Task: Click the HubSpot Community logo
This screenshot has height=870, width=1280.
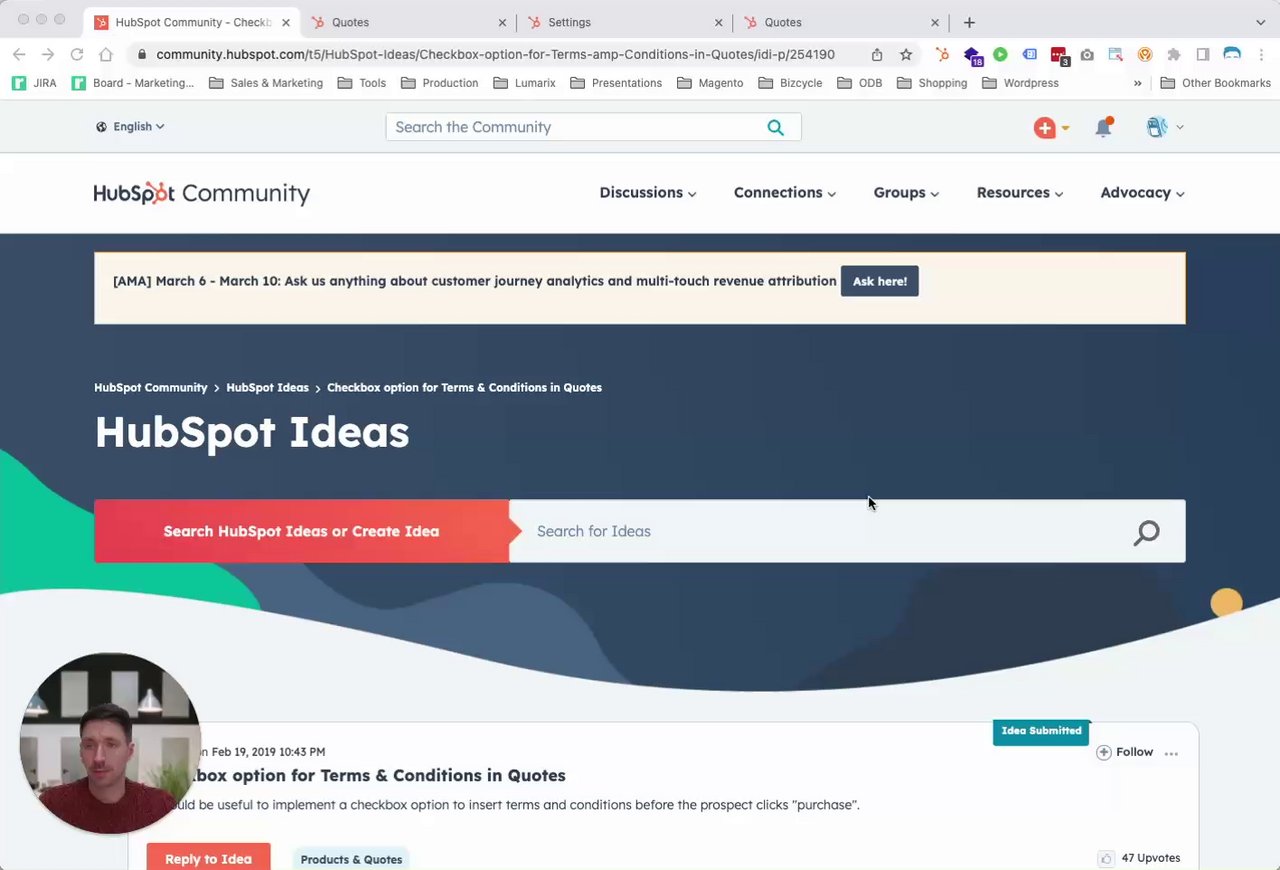Action: tap(202, 193)
